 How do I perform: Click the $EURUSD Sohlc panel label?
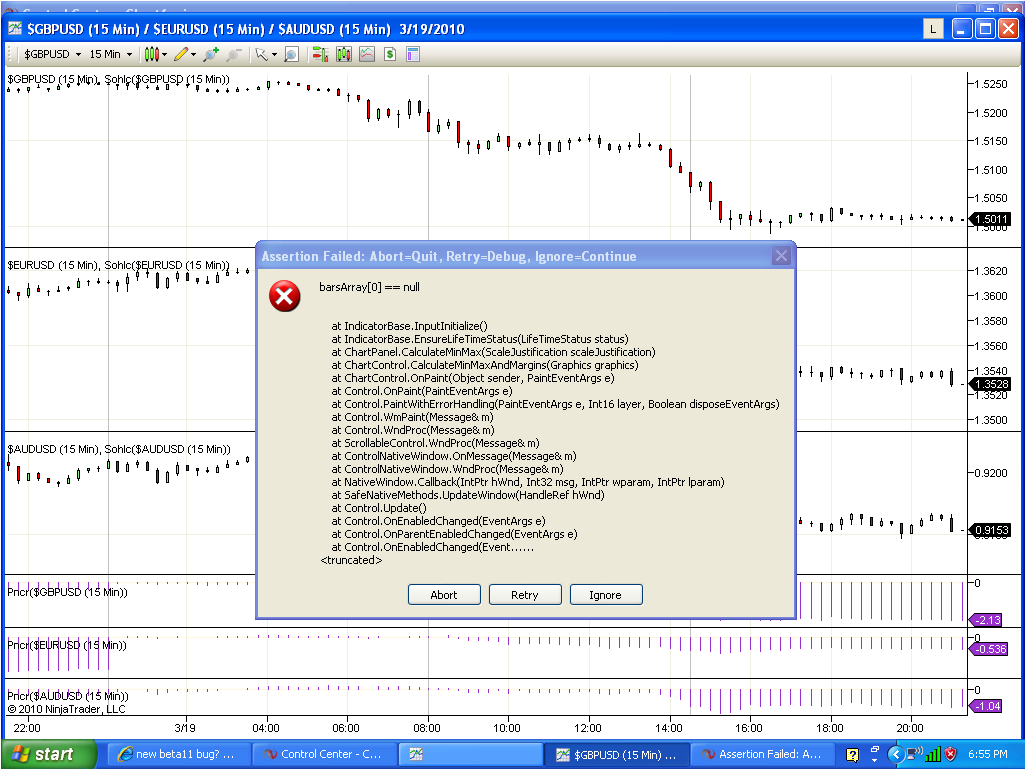pyautogui.click(x=118, y=265)
